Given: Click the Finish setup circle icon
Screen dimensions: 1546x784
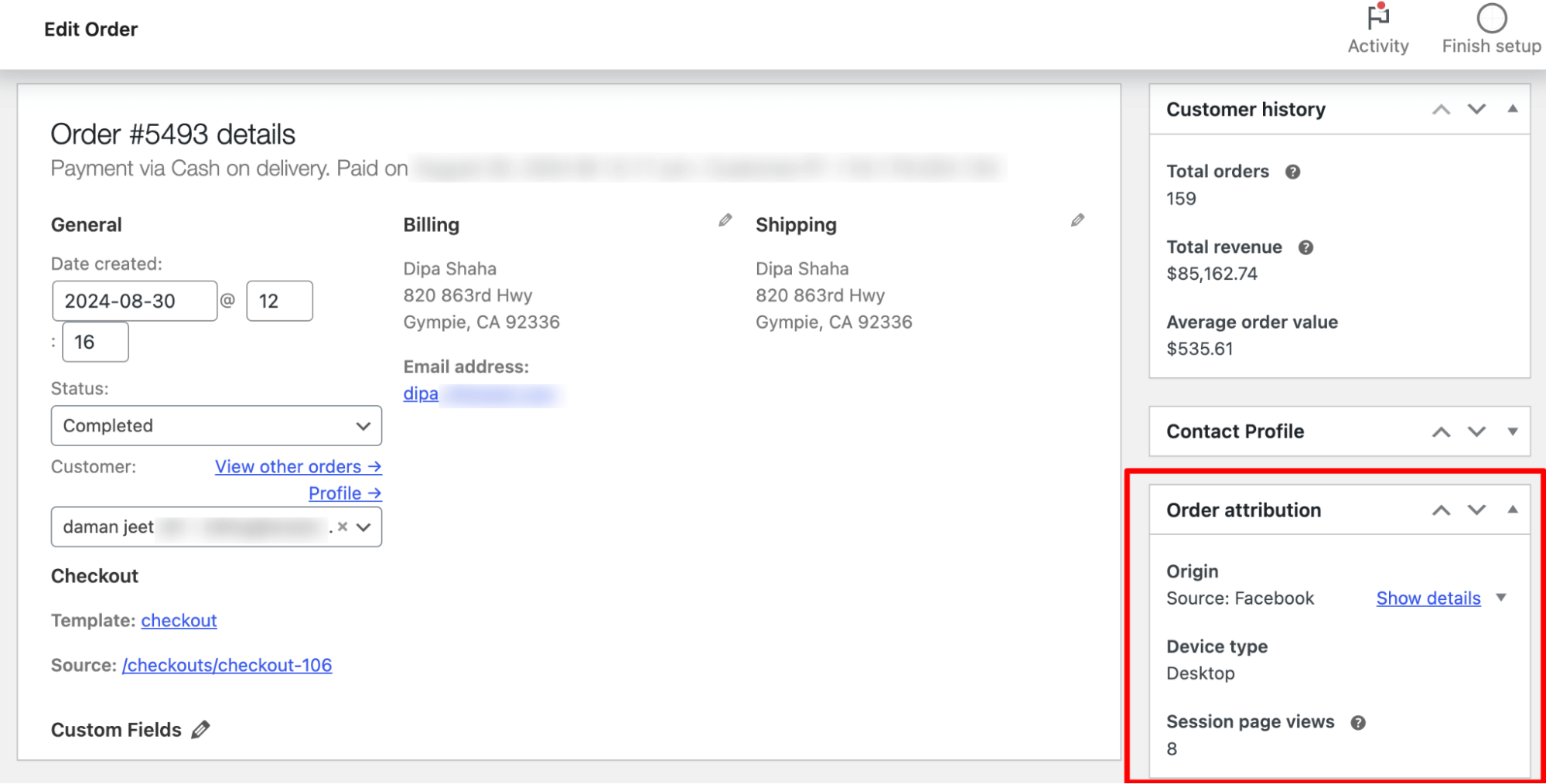Looking at the screenshot, I should coord(1491,18).
